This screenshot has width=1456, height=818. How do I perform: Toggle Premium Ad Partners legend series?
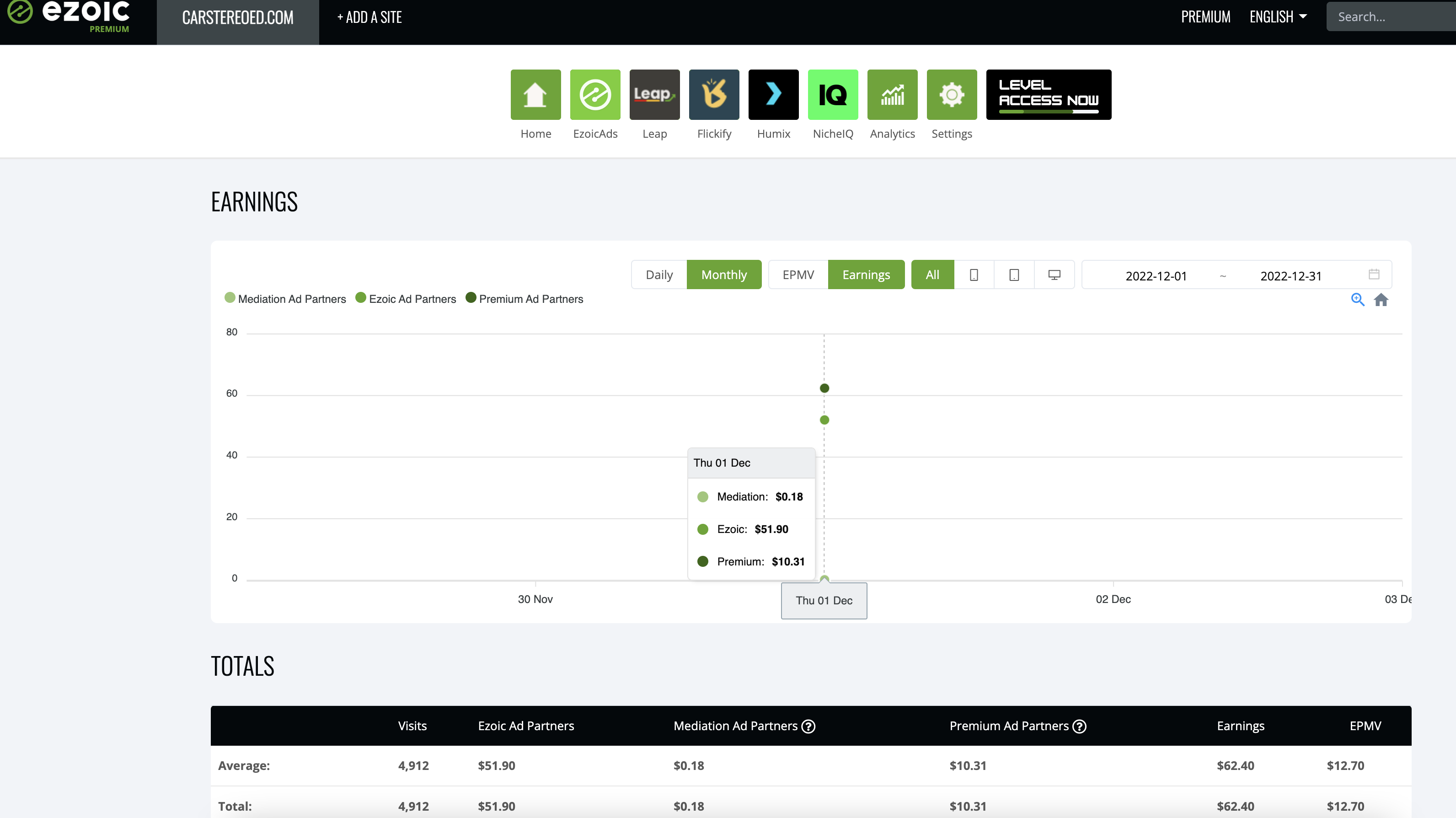pos(525,298)
